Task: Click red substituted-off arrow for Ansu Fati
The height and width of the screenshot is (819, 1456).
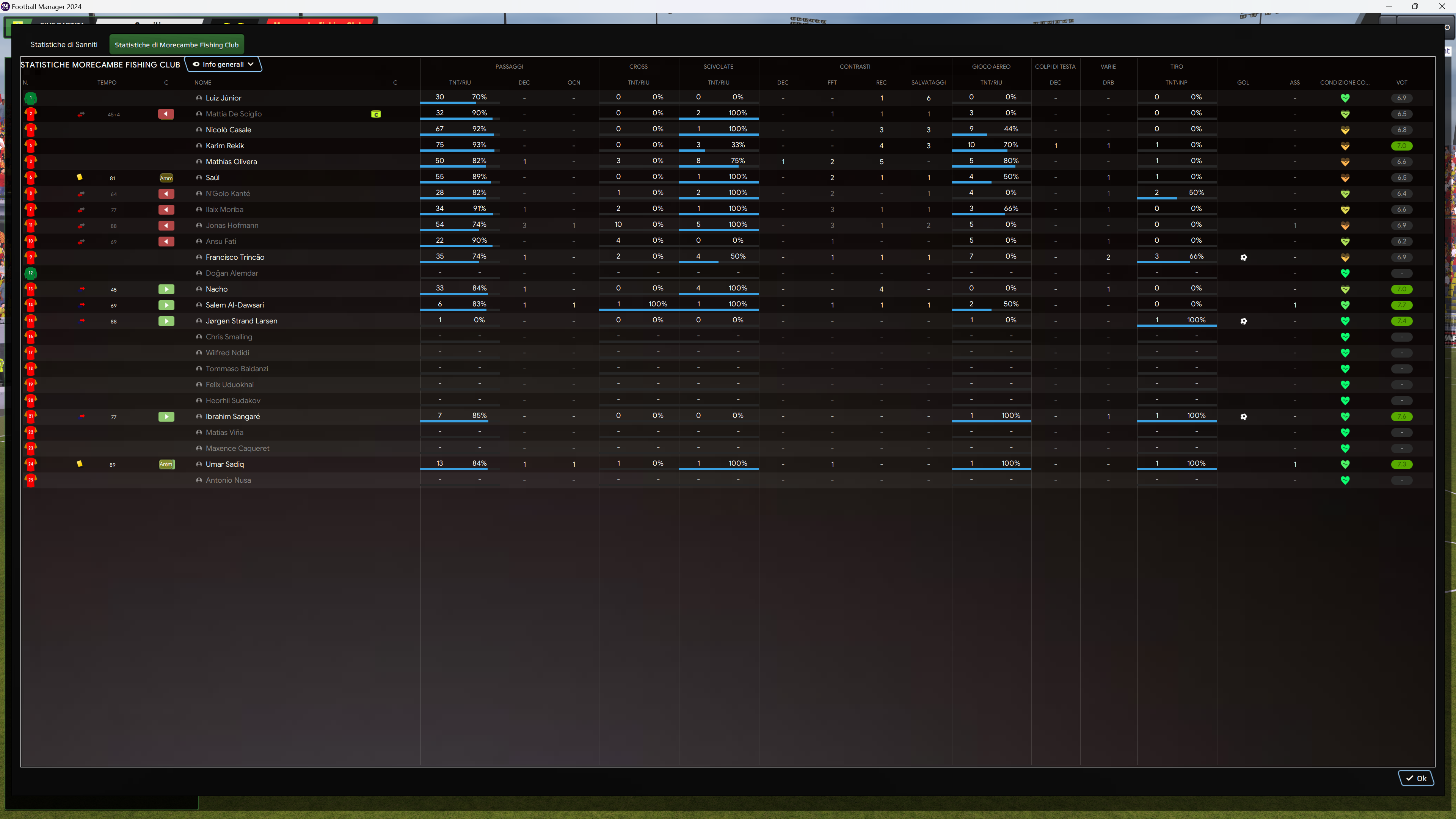Action: [x=166, y=242]
